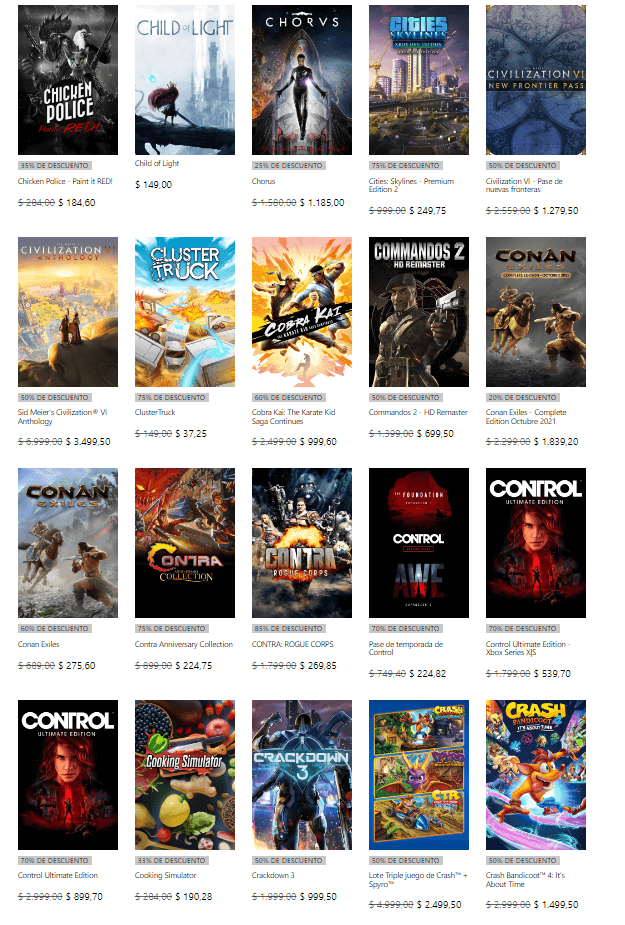Select the Crackdown 3 cover art
The image size is (625, 925).
(x=302, y=775)
